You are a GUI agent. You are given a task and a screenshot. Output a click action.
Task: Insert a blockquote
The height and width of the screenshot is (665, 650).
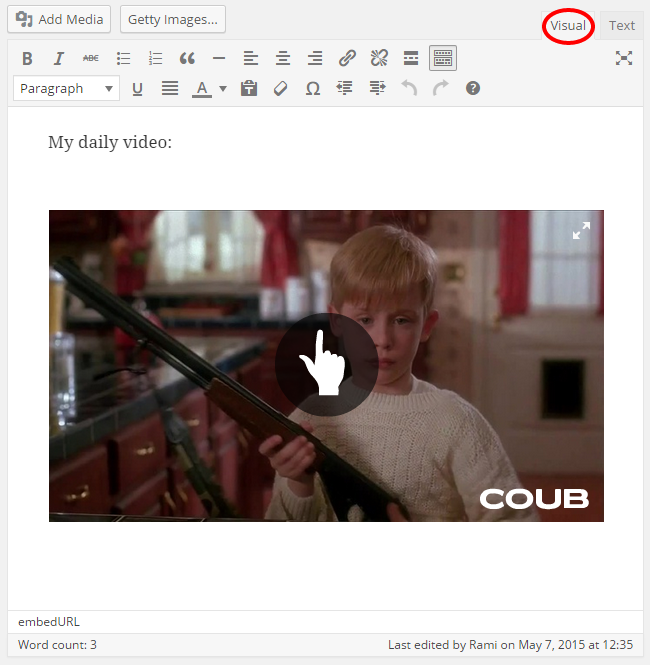coord(187,58)
